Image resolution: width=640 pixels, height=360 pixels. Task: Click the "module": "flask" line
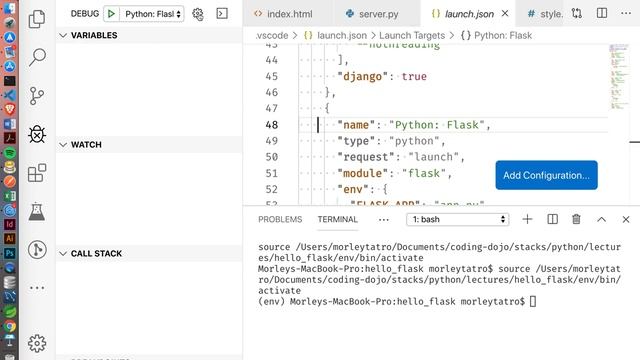point(395,173)
